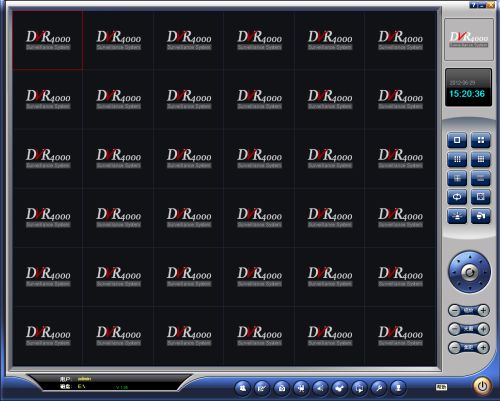Select the sixteen-camera grid layout button
Viewport: 500px width, 401px height.
[x=481, y=159]
